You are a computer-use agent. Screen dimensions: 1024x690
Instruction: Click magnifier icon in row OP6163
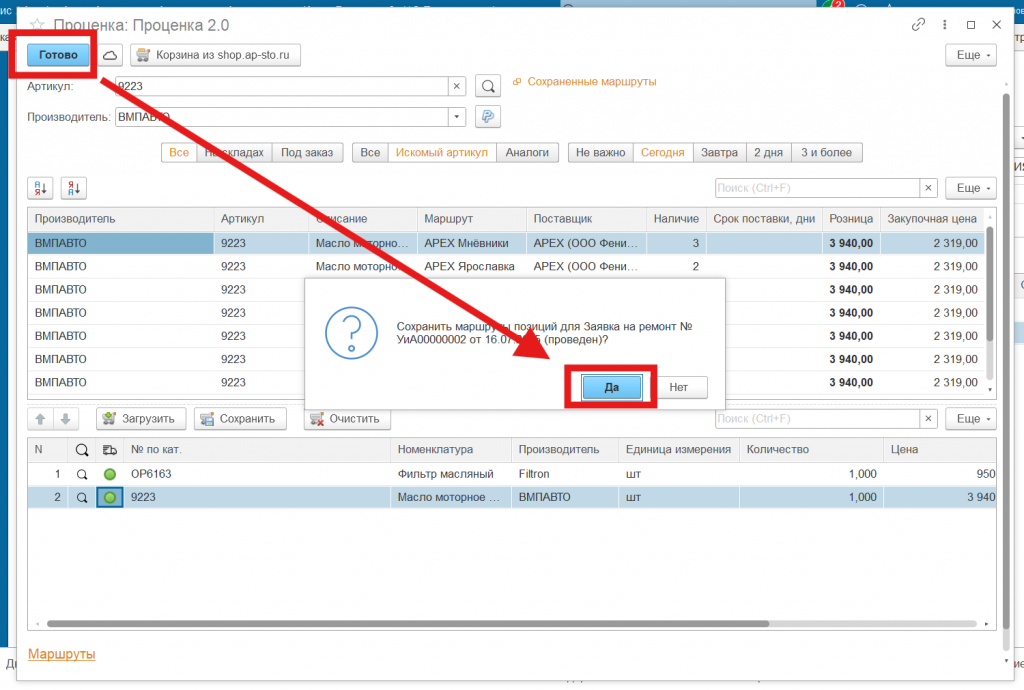tap(82, 474)
